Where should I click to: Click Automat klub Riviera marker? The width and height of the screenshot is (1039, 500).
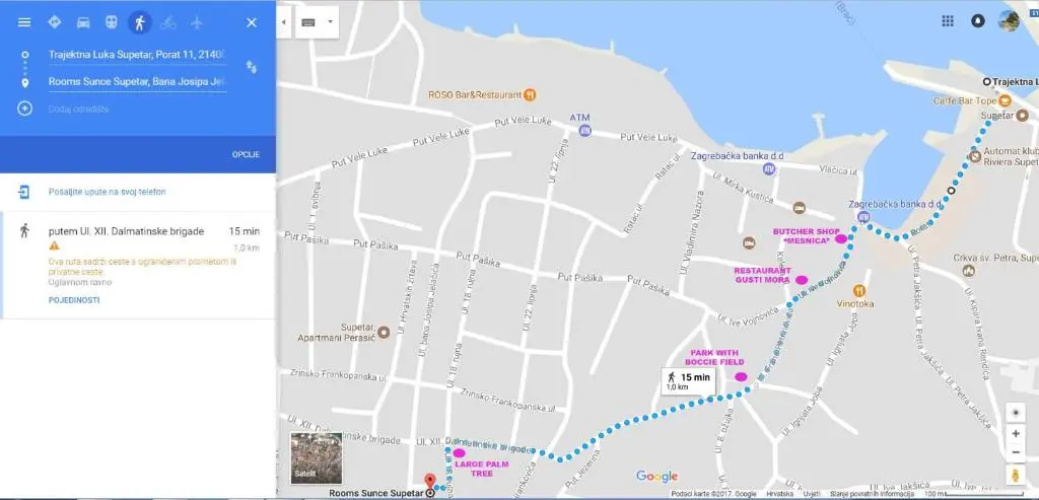click(x=975, y=156)
